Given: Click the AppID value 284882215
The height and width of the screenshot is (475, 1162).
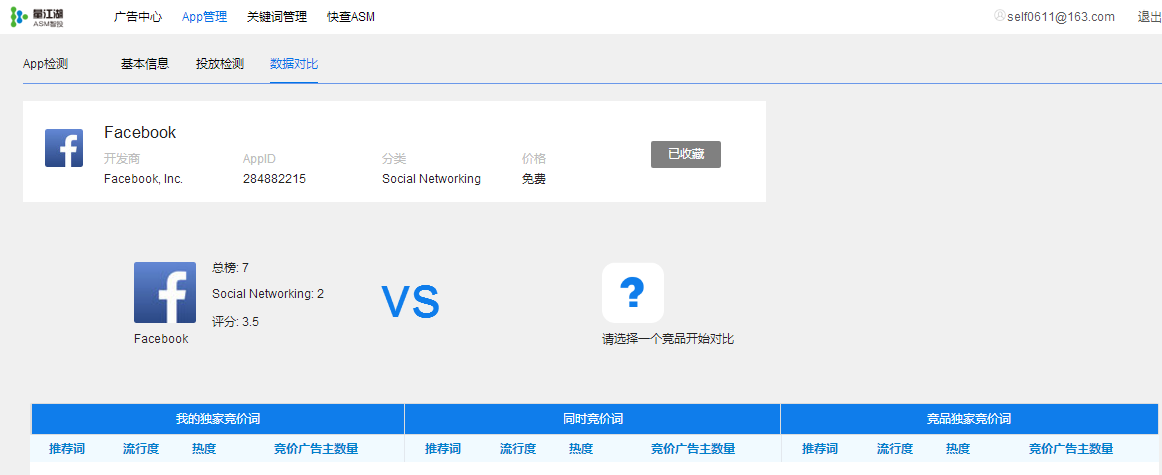Looking at the screenshot, I should click(x=274, y=179).
